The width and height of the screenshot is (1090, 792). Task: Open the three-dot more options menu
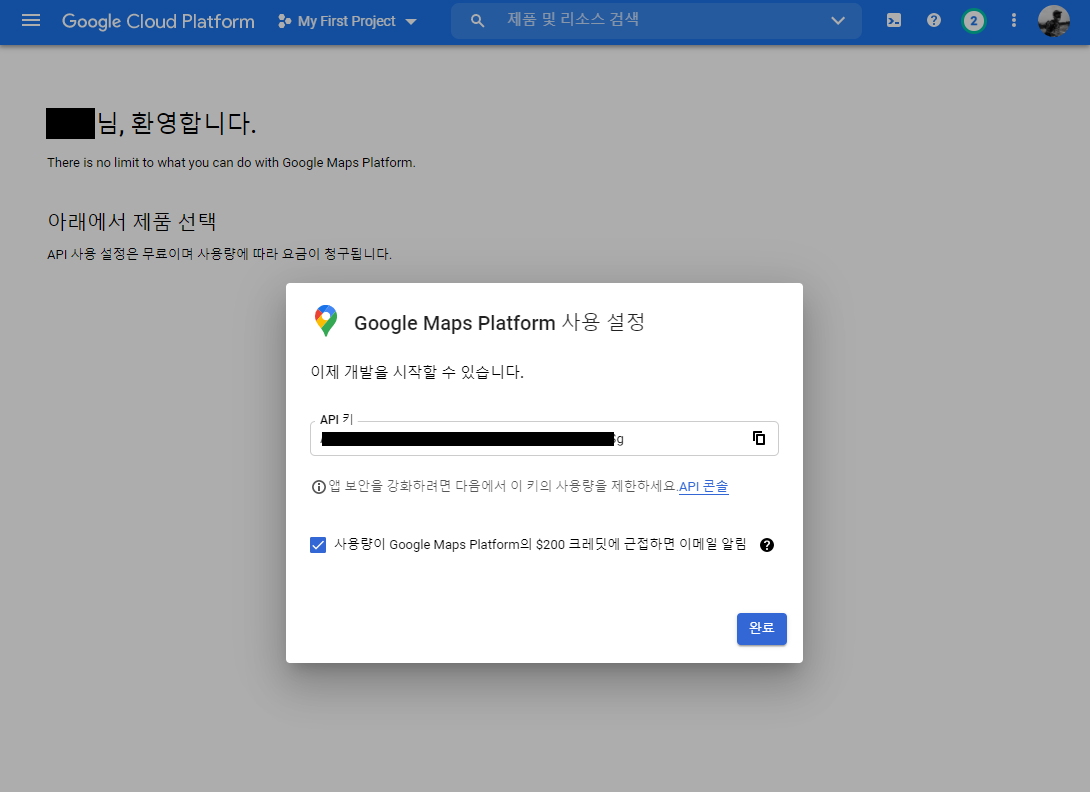(x=1014, y=21)
